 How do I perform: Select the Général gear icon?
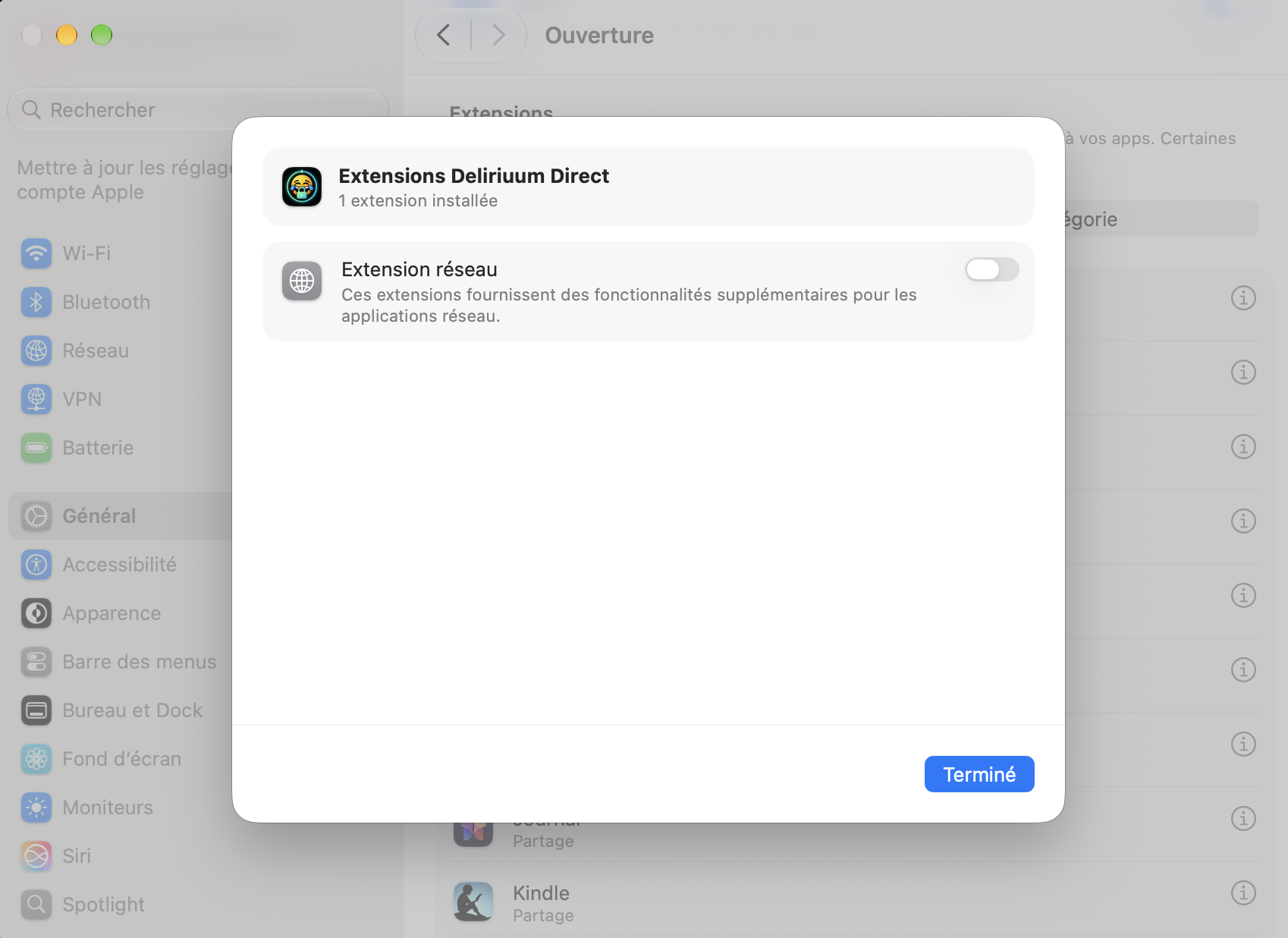coord(36,516)
